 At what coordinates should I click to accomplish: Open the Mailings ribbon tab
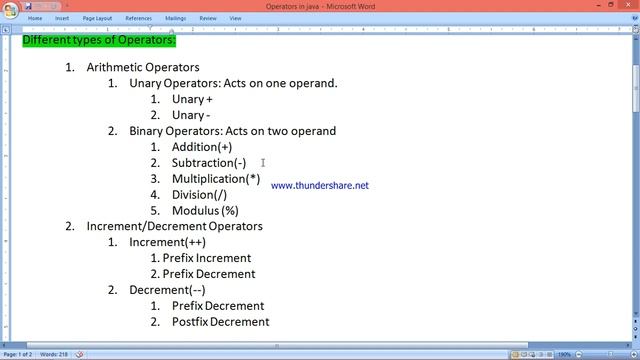[x=176, y=18]
